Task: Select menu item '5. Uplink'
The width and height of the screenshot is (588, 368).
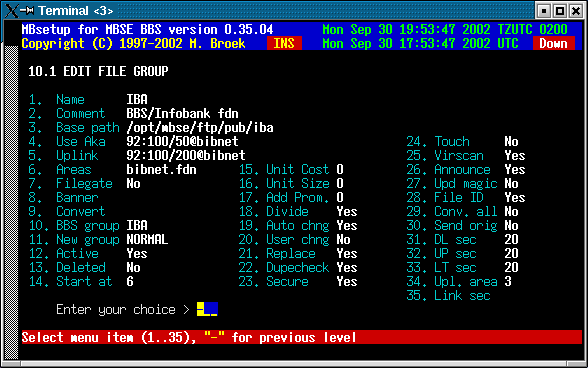Action: pyautogui.click(x=63, y=155)
